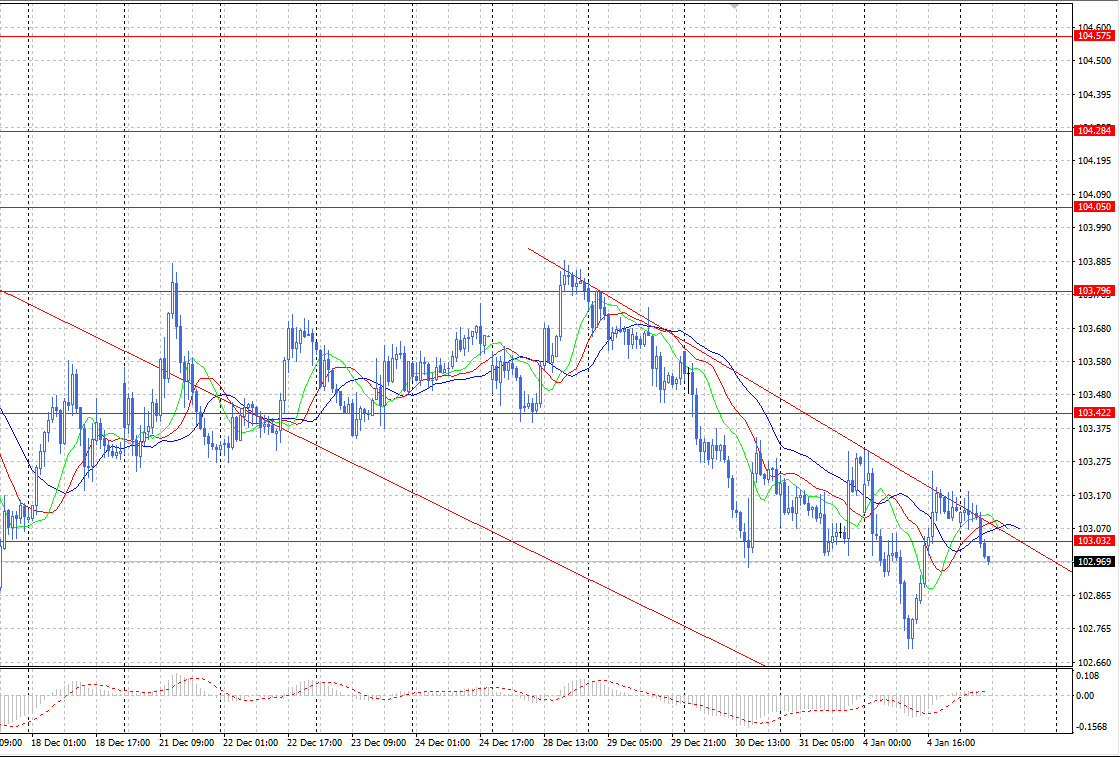Click the 103.170 price scale value
1120x757 pixels.
pos(1095,495)
